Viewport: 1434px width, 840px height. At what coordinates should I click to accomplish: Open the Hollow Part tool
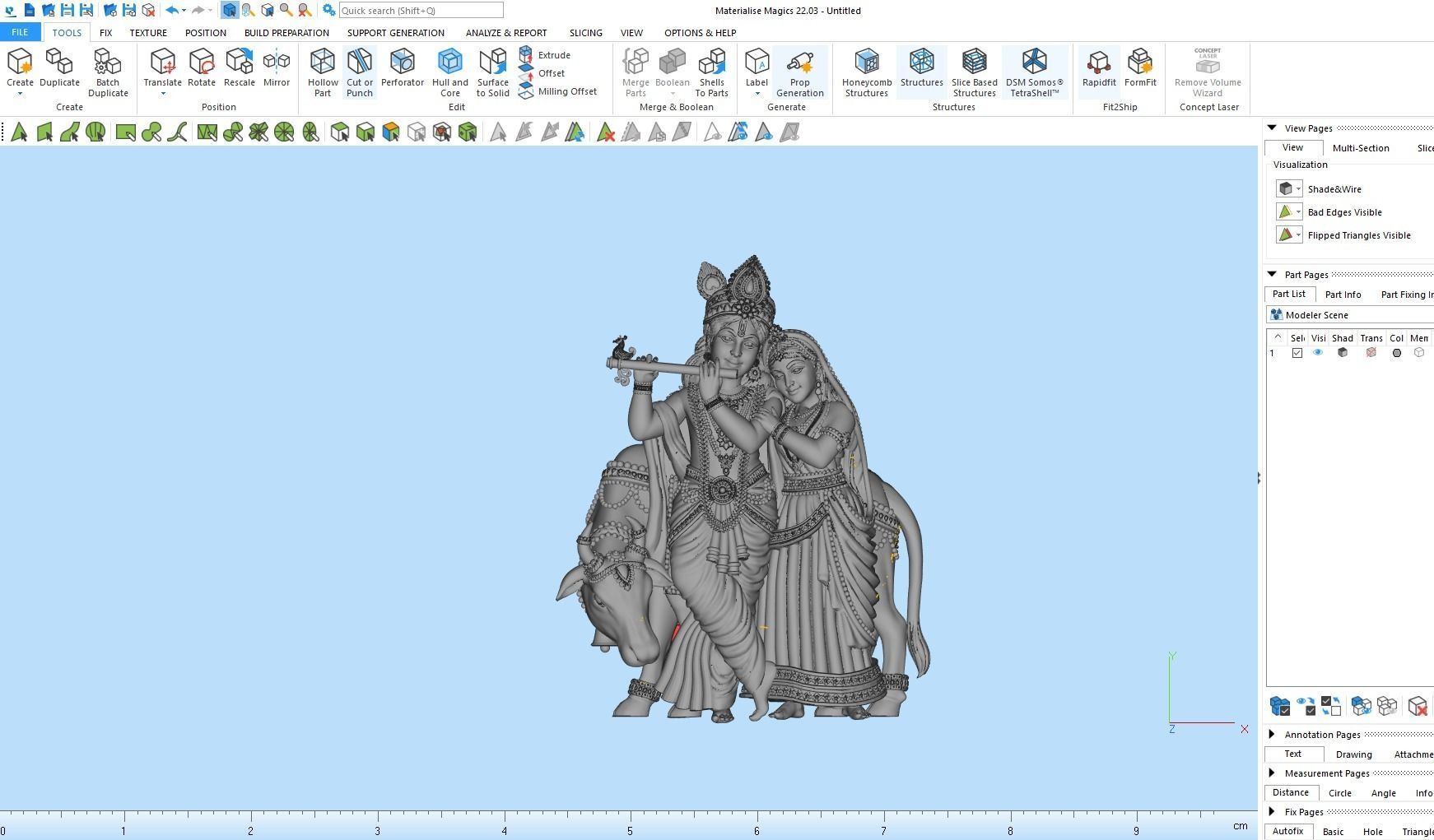pos(323,72)
